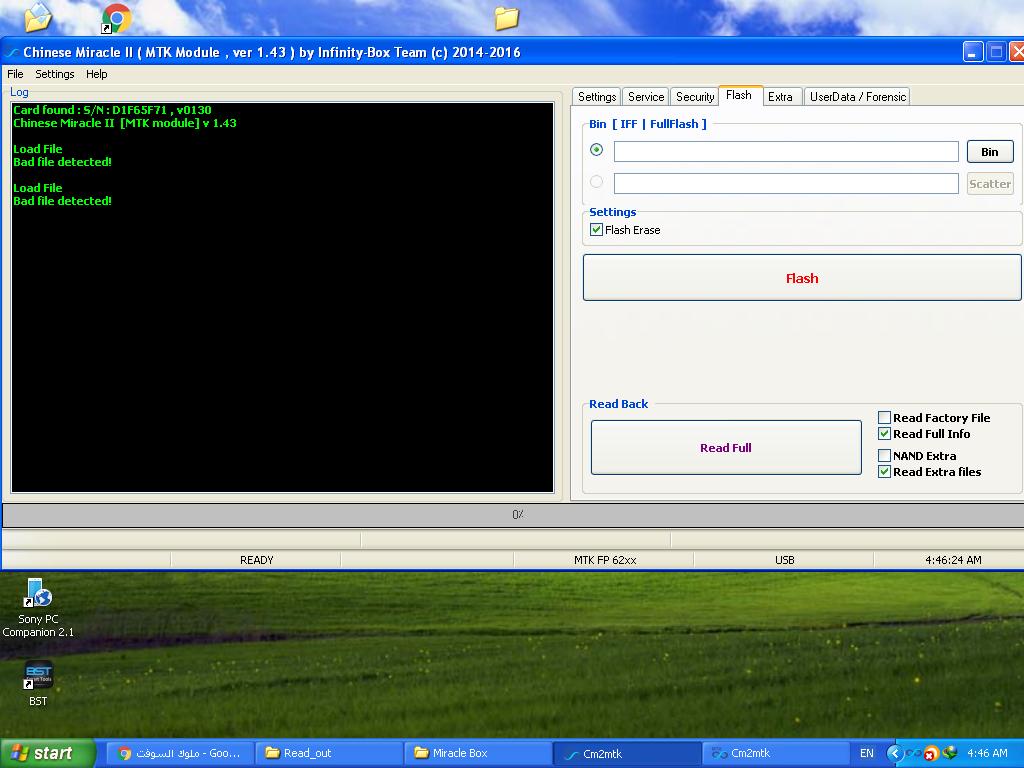Viewport: 1024px width, 768px height.
Task: Click the taskbar clock 4:46 AM
Action: (987, 753)
